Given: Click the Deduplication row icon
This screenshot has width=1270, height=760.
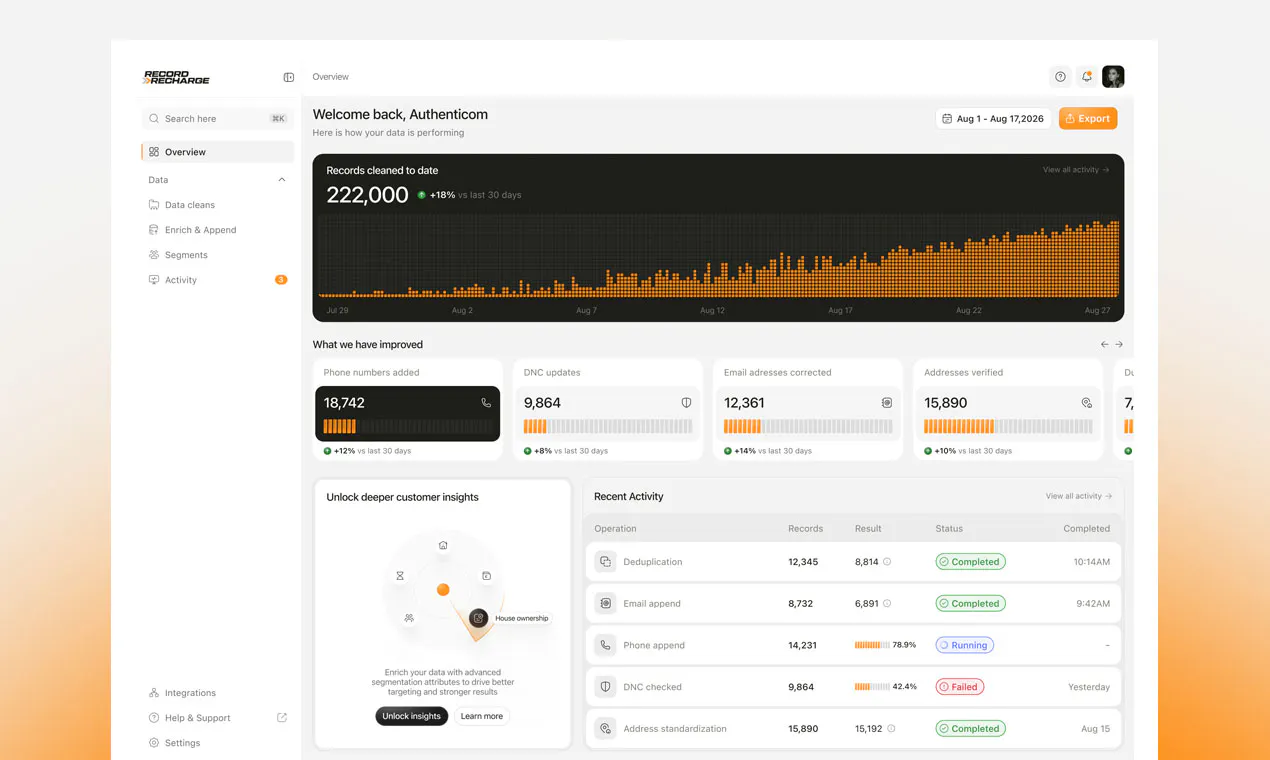Looking at the screenshot, I should click(x=605, y=562).
